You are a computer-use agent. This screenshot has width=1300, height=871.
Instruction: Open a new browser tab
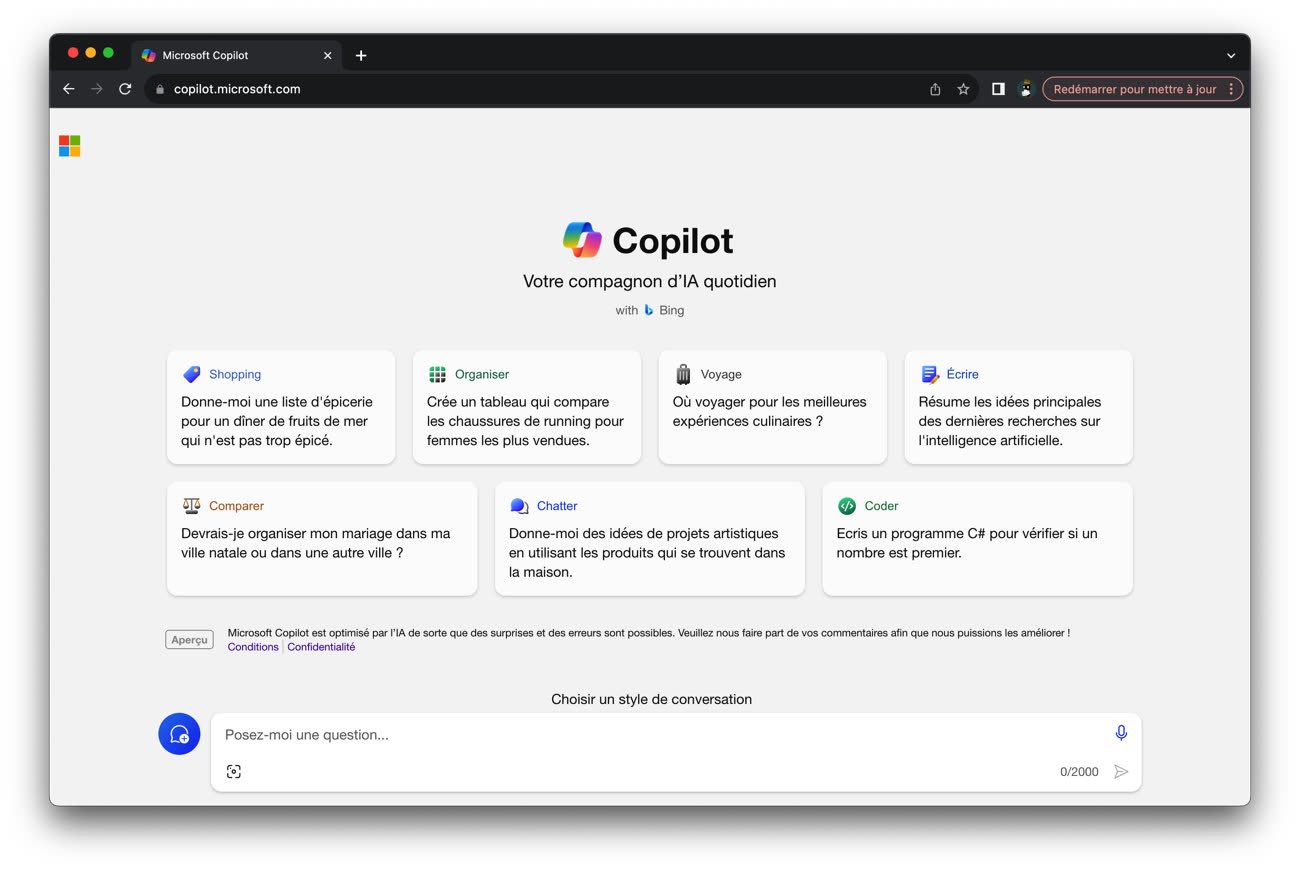point(361,55)
